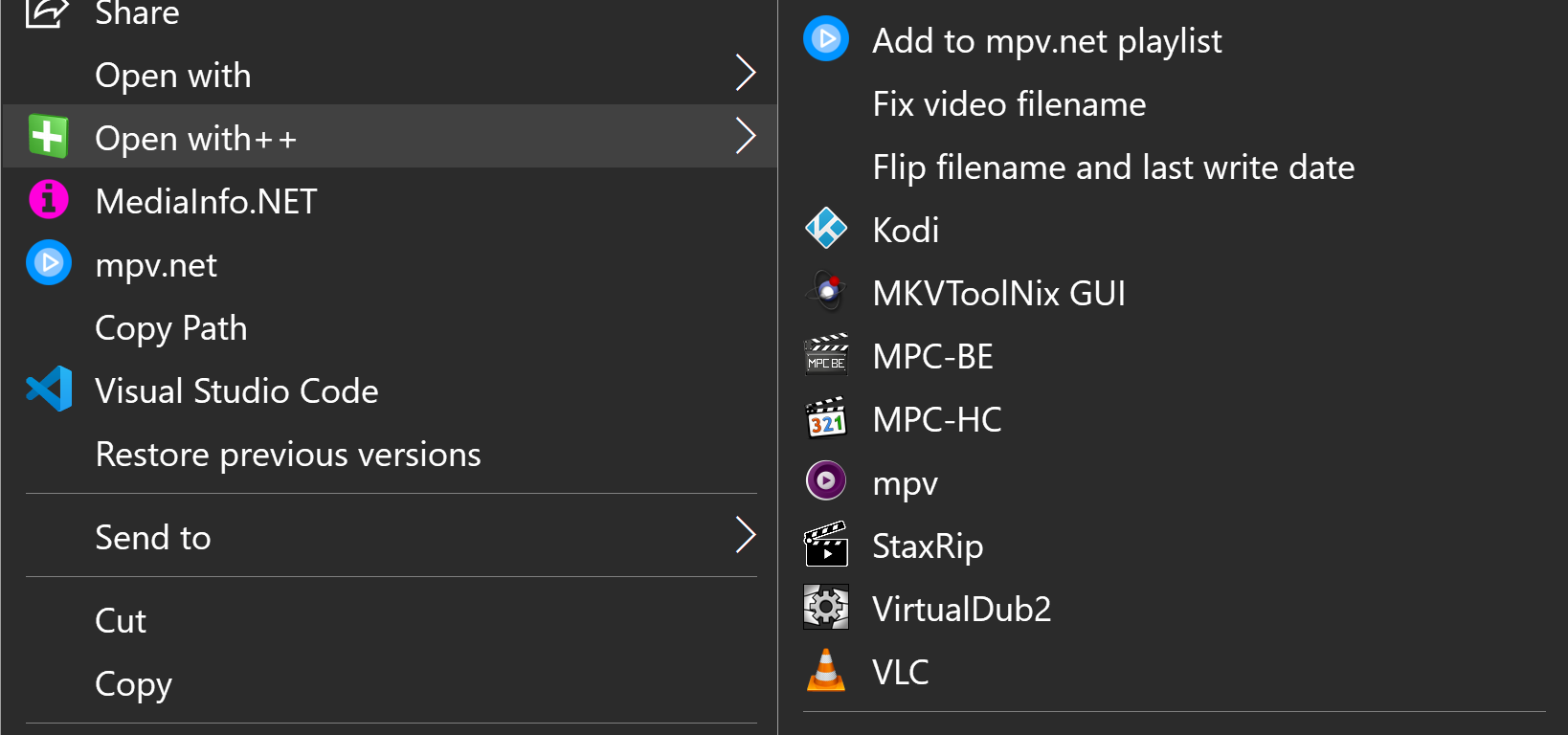Click the MPC-HC 321 icon

(x=826, y=418)
